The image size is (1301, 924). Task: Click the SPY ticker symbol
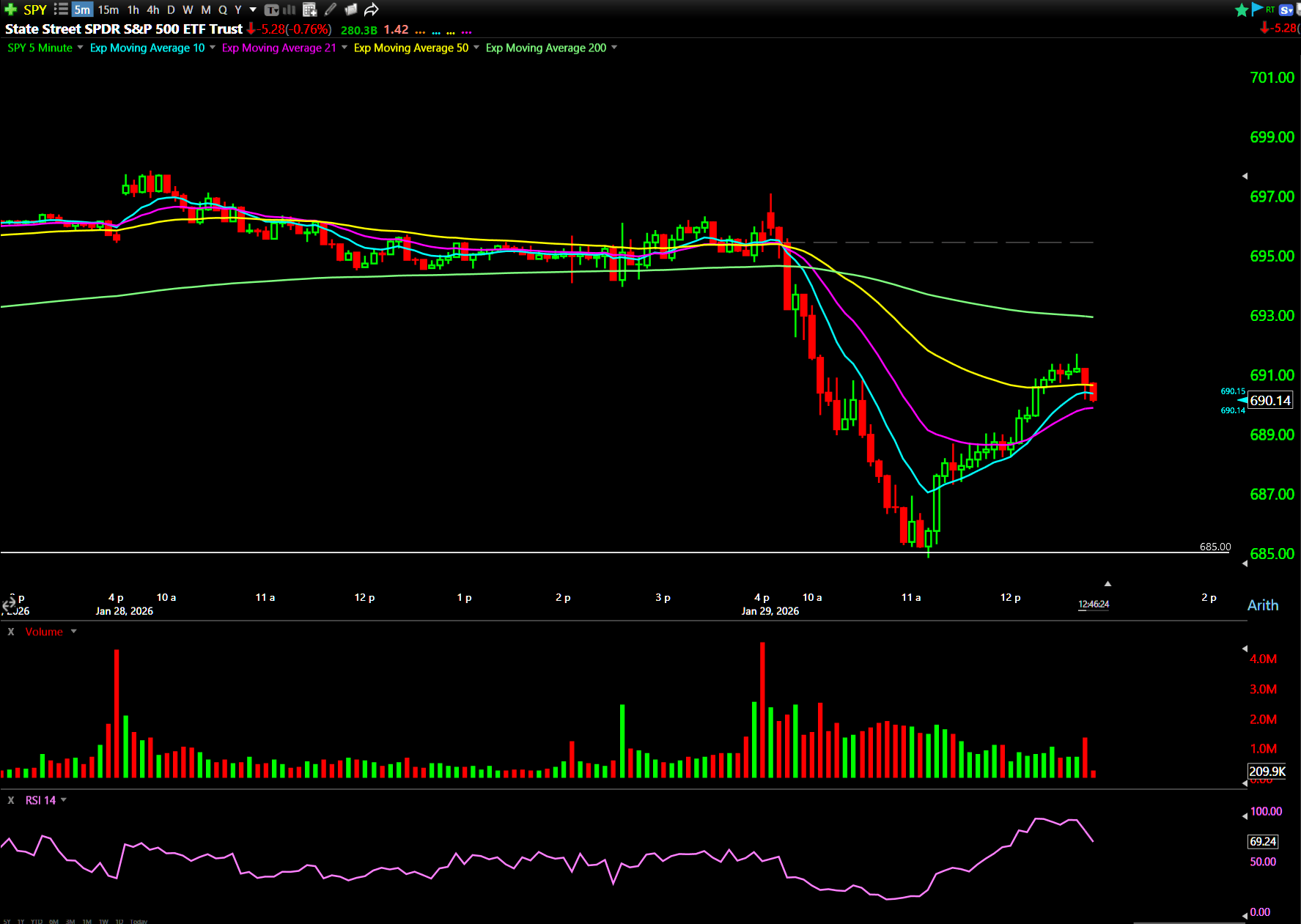(34, 10)
